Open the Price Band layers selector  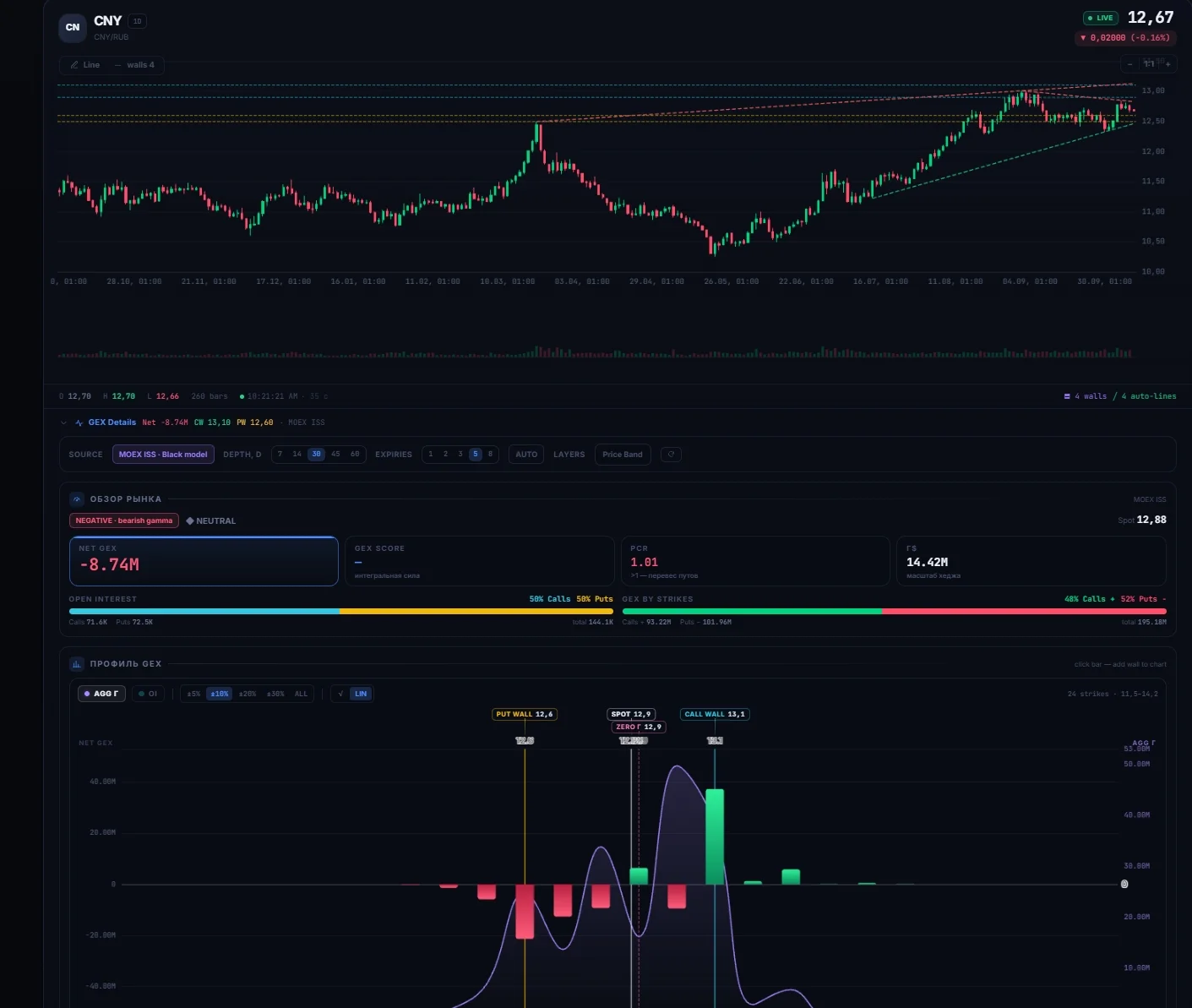pos(623,455)
